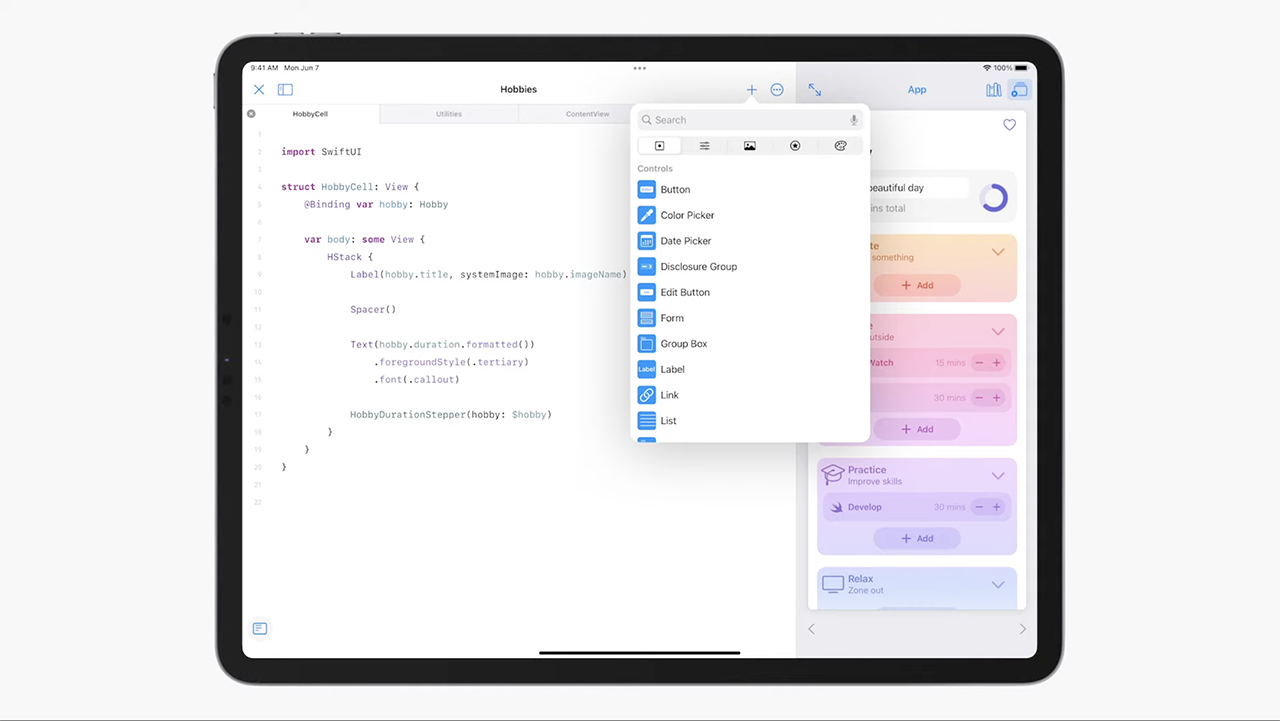This screenshot has height=721, width=1280.
Task: Show the modifiers library category
Action: coord(705,146)
